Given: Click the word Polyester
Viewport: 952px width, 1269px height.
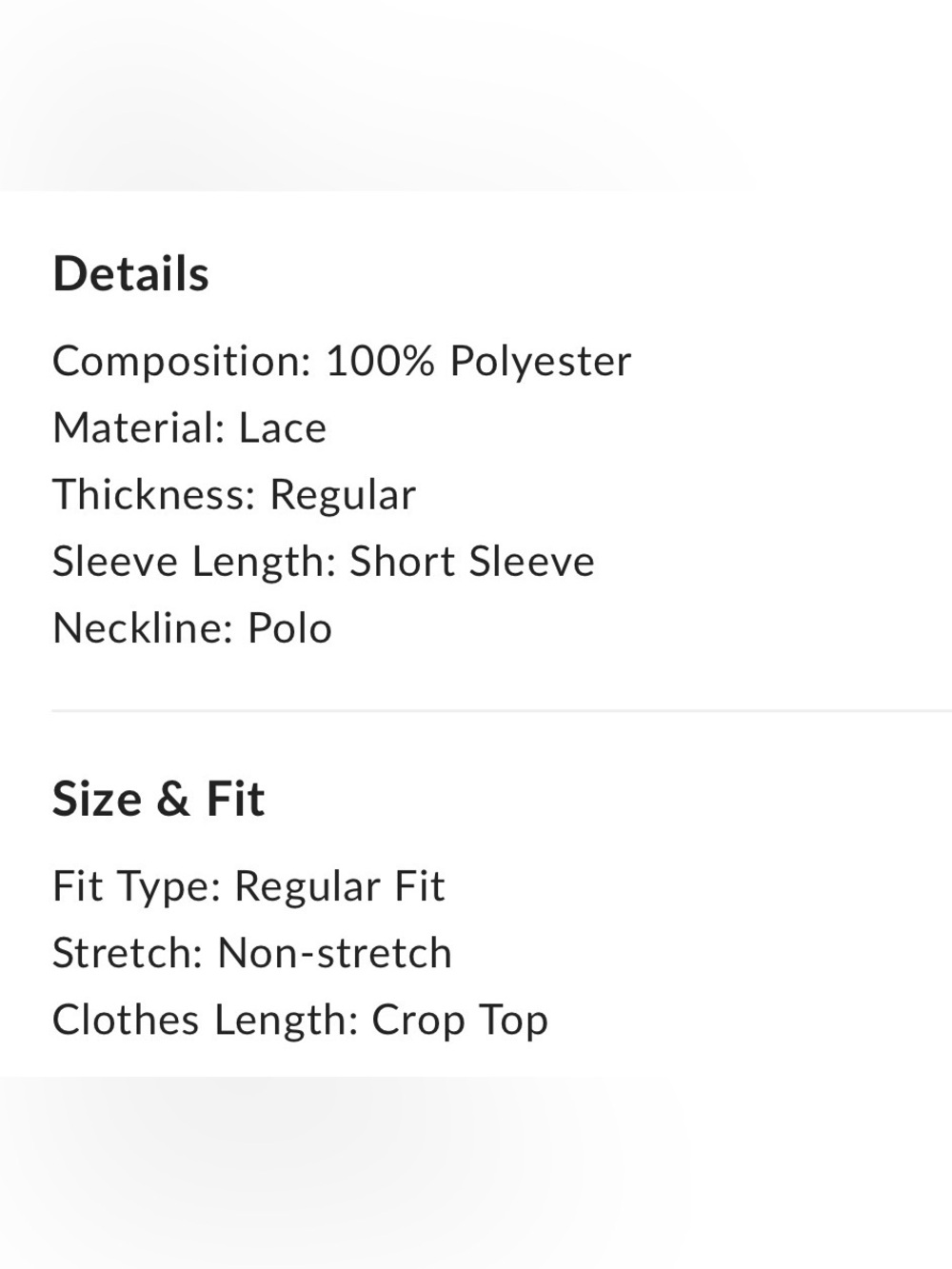Looking at the screenshot, I should click(x=541, y=363).
